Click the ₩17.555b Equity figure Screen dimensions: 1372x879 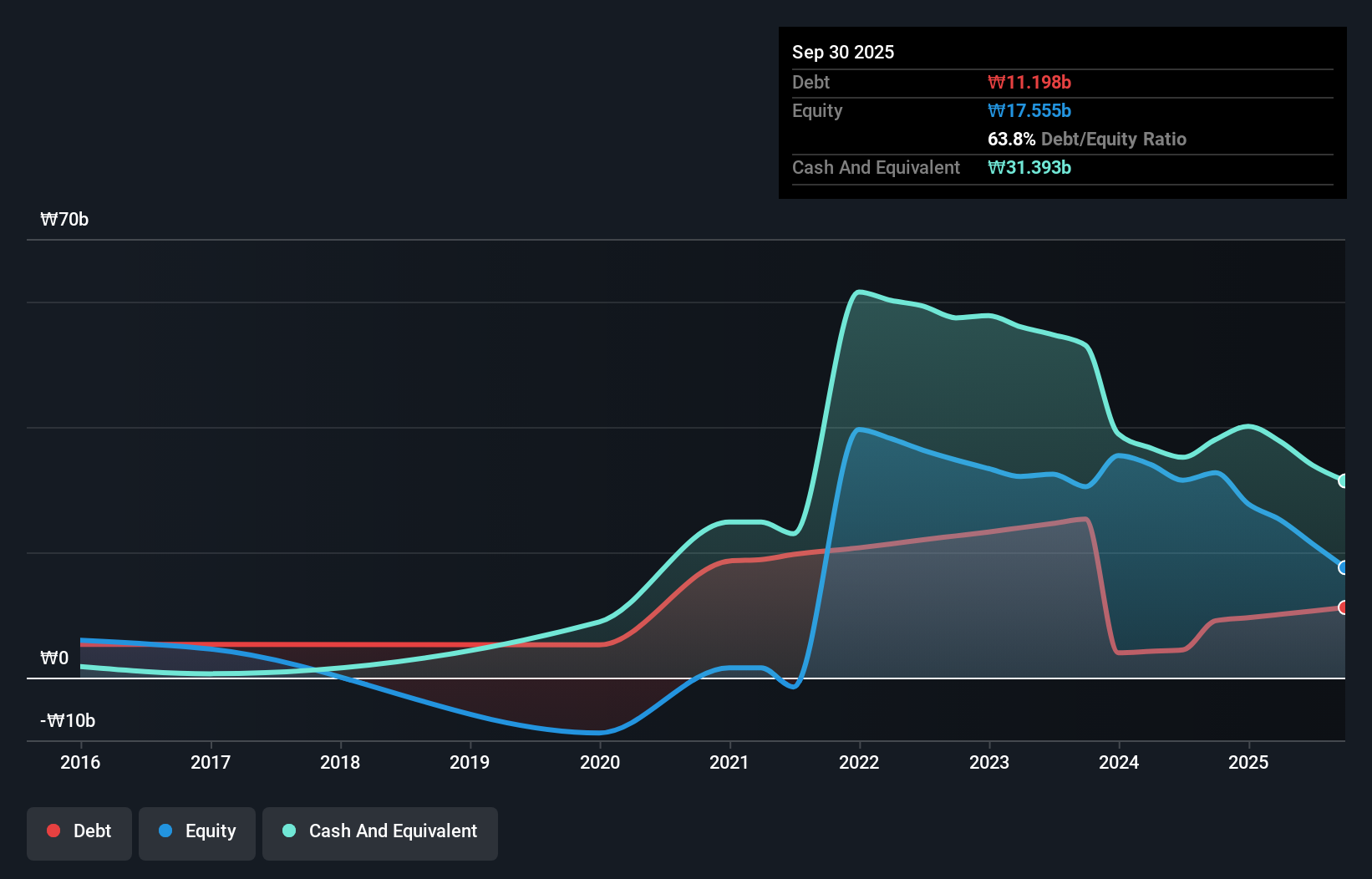coord(1029,110)
